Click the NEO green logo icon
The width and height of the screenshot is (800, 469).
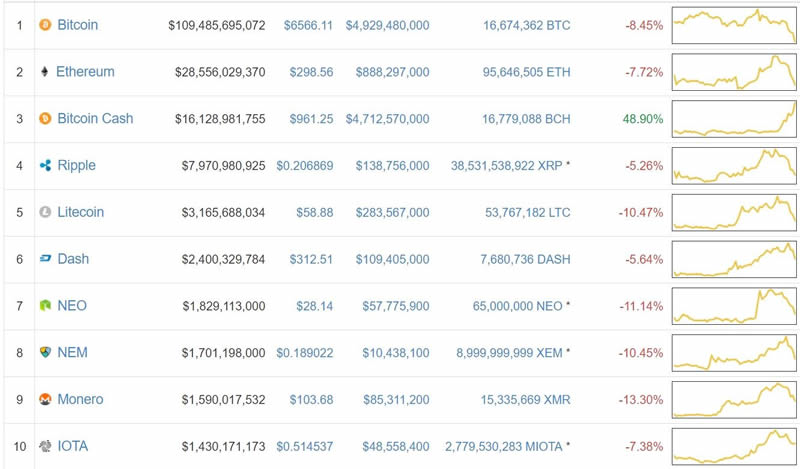pos(44,306)
